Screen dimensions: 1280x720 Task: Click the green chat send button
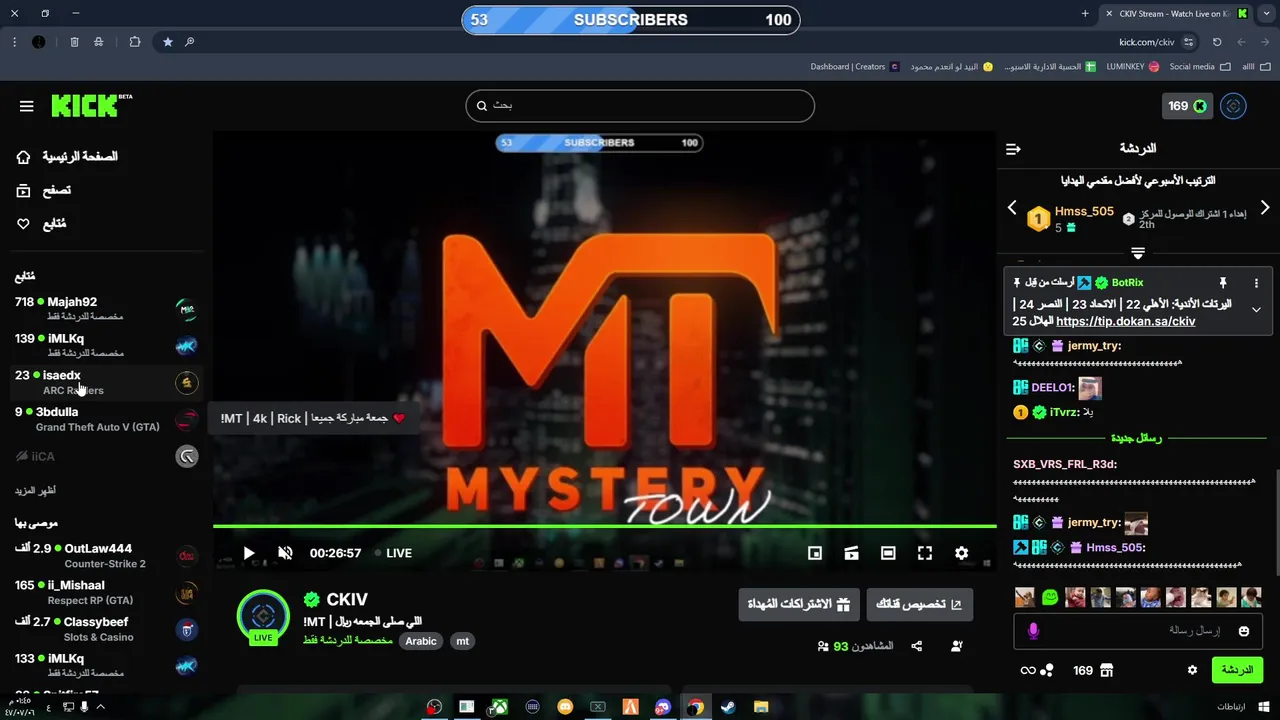coord(1237,670)
